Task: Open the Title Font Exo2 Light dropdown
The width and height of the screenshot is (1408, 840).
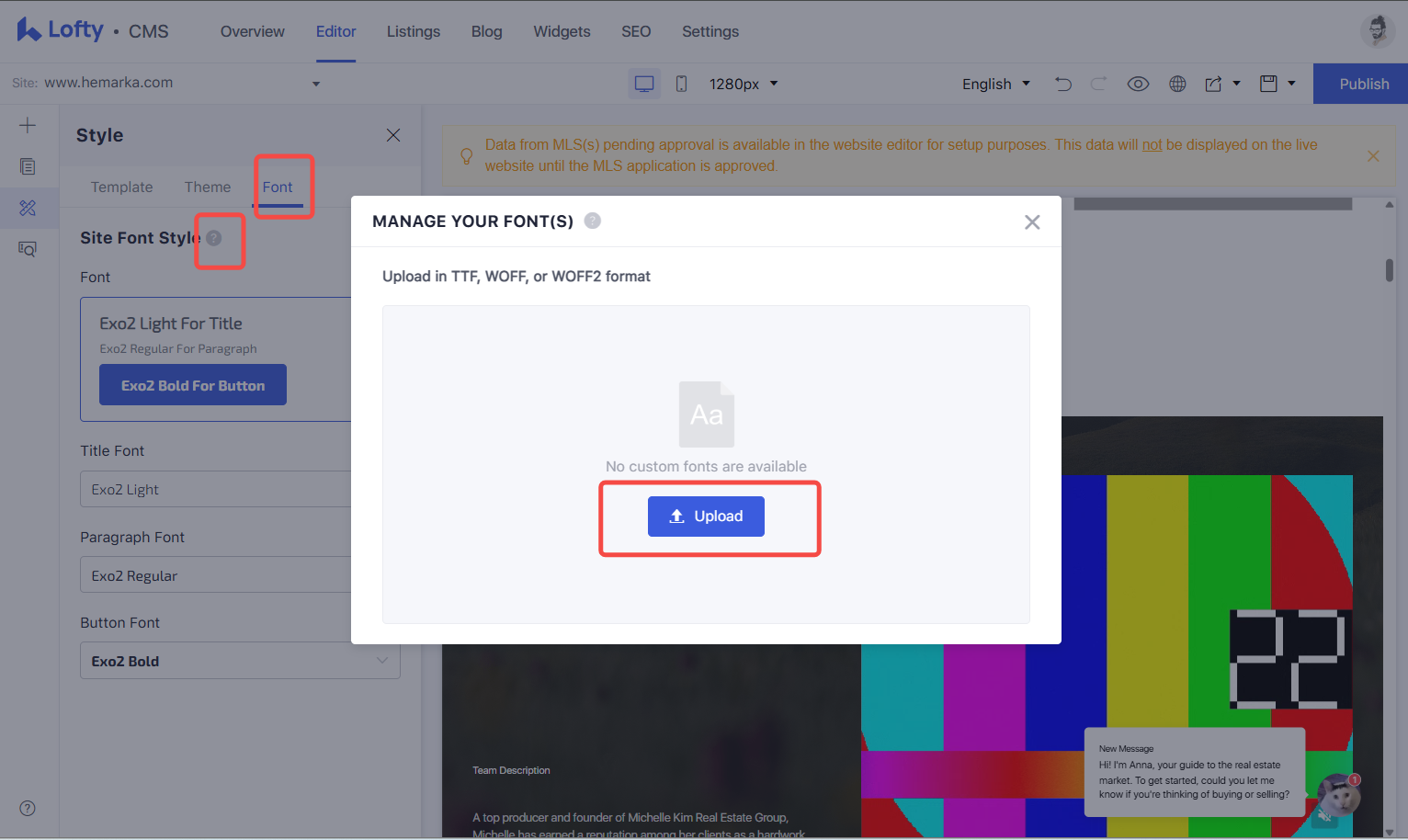Action: coord(216,489)
